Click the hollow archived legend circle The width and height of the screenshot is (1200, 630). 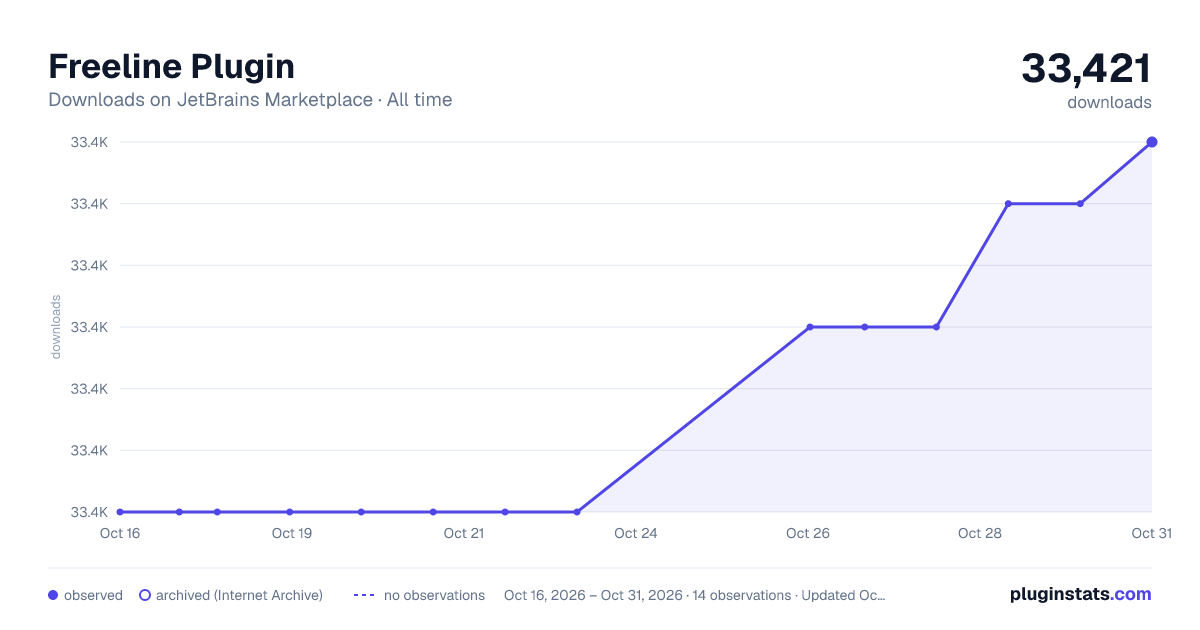pyautogui.click(x=145, y=595)
